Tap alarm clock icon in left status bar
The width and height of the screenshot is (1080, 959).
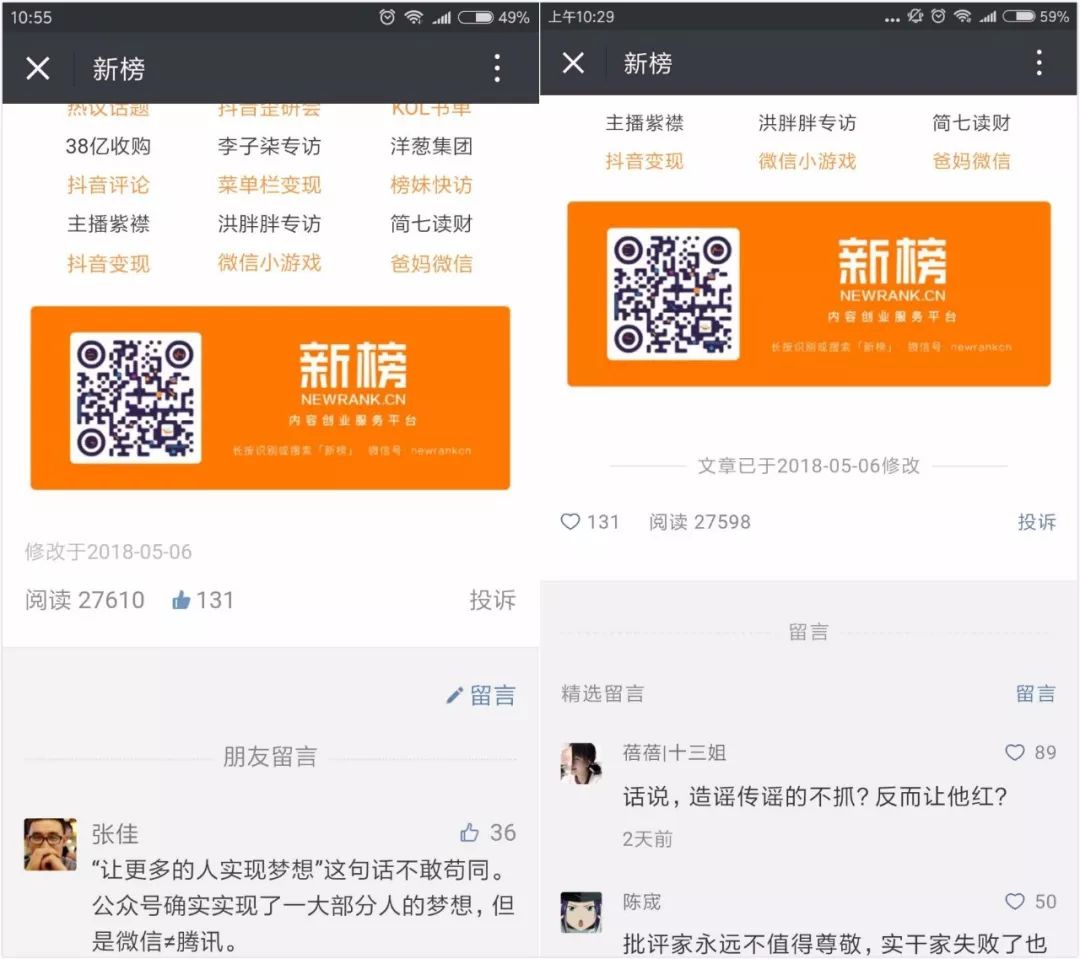click(387, 17)
